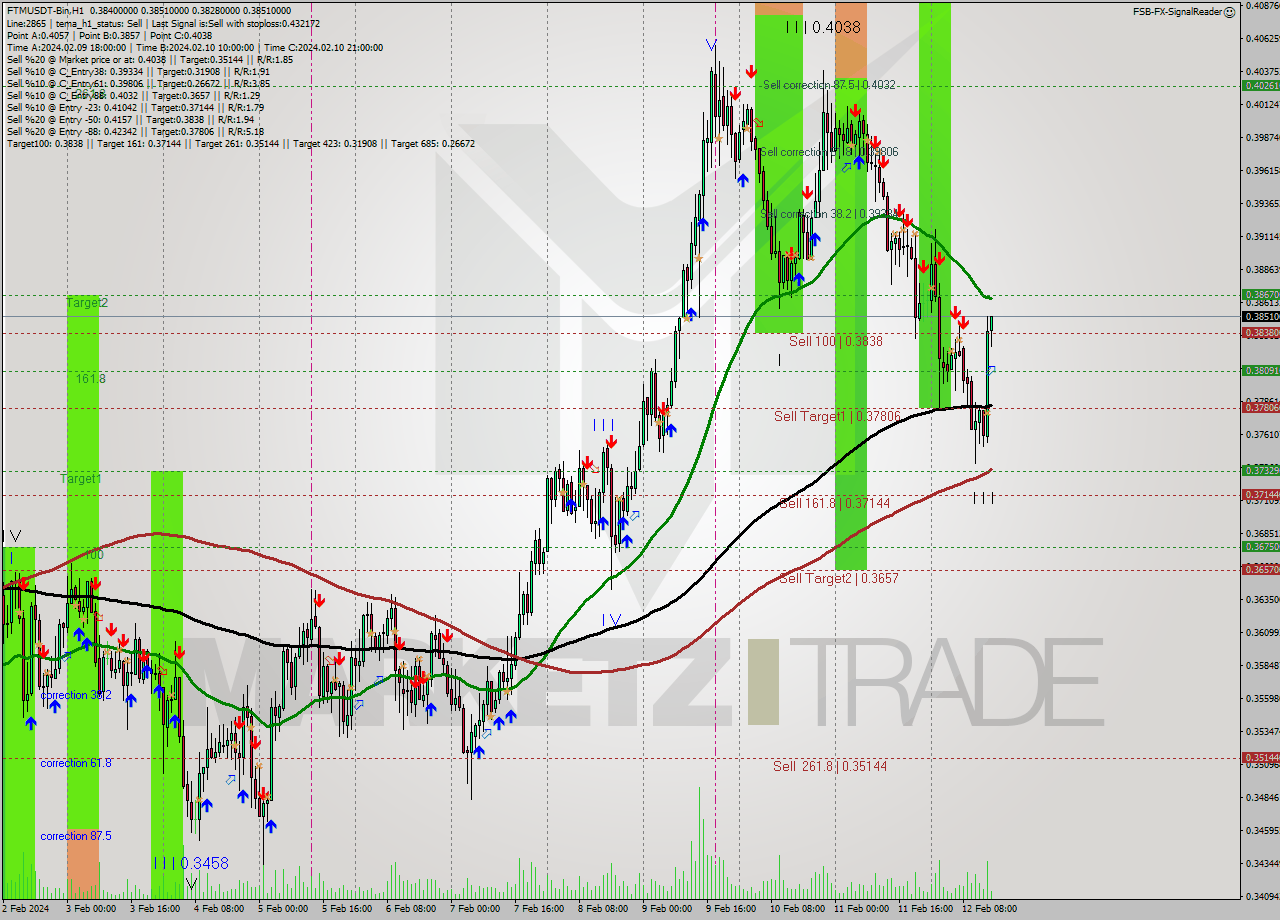Click the green 0.36750 price tag
The height and width of the screenshot is (920, 1280).
click(x=1261, y=546)
